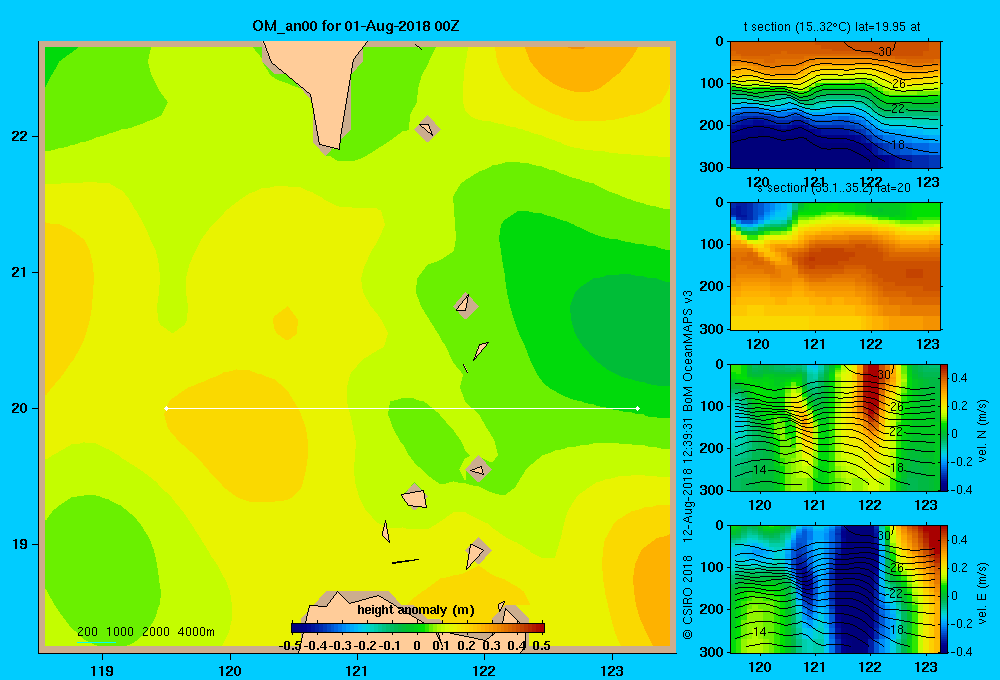Click the '14' contour label in vel. N plot
1000x680 pixels.
tap(759, 470)
